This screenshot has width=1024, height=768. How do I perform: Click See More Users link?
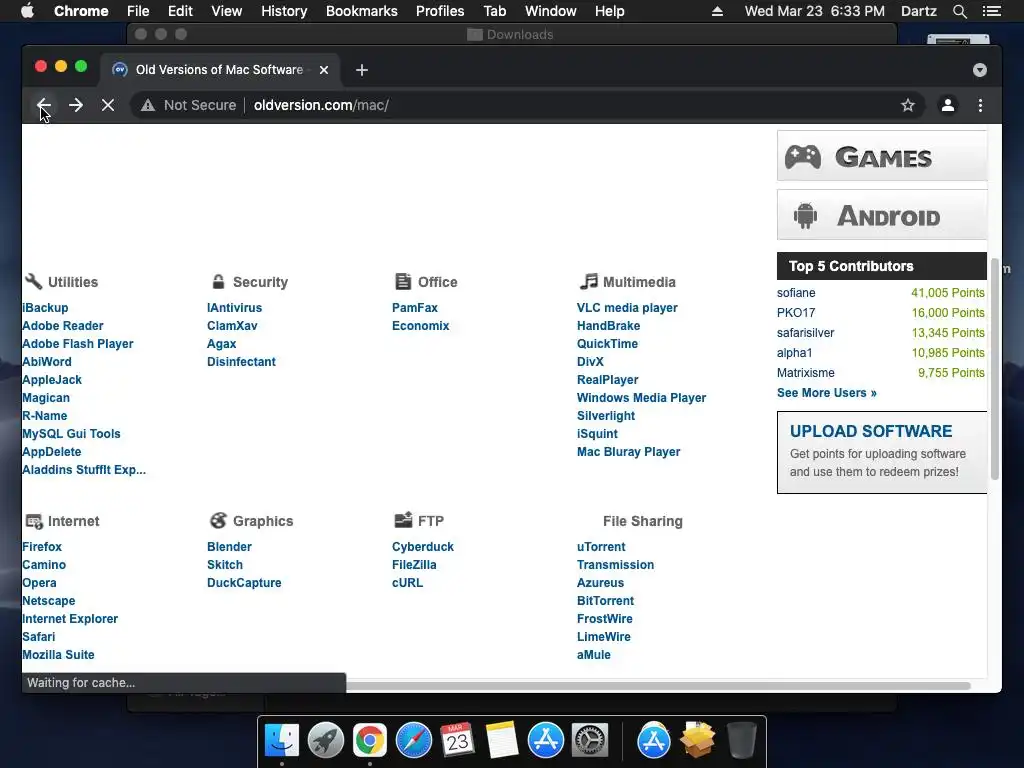coord(827,392)
